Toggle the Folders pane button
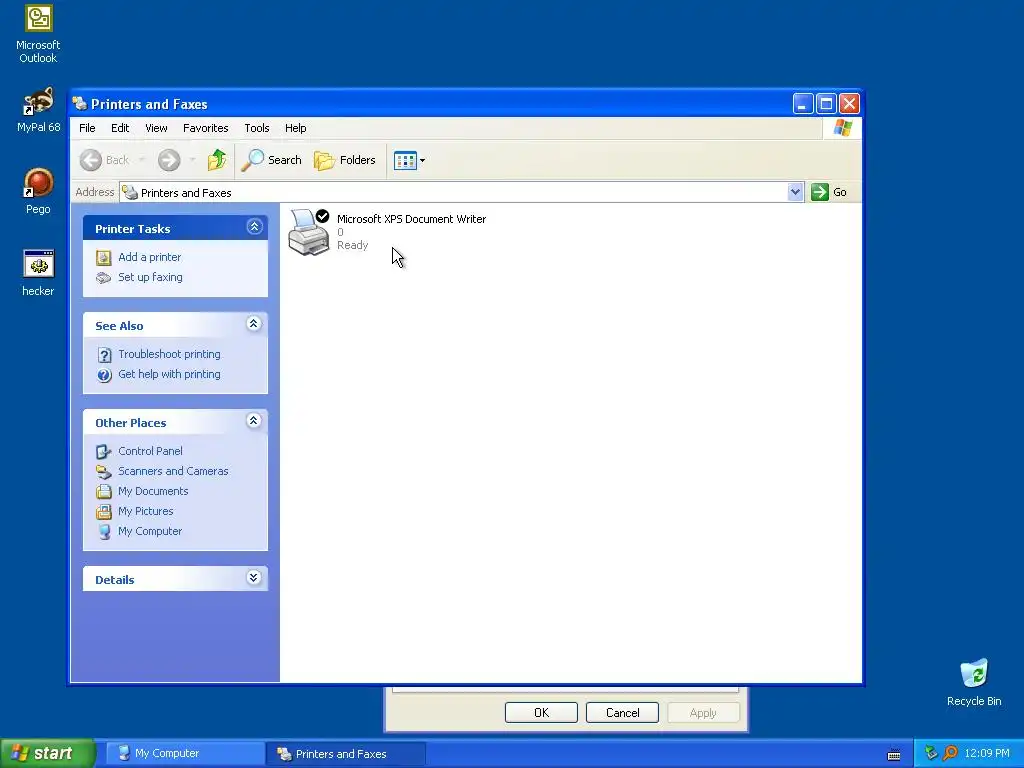1024x768 pixels. [x=345, y=160]
